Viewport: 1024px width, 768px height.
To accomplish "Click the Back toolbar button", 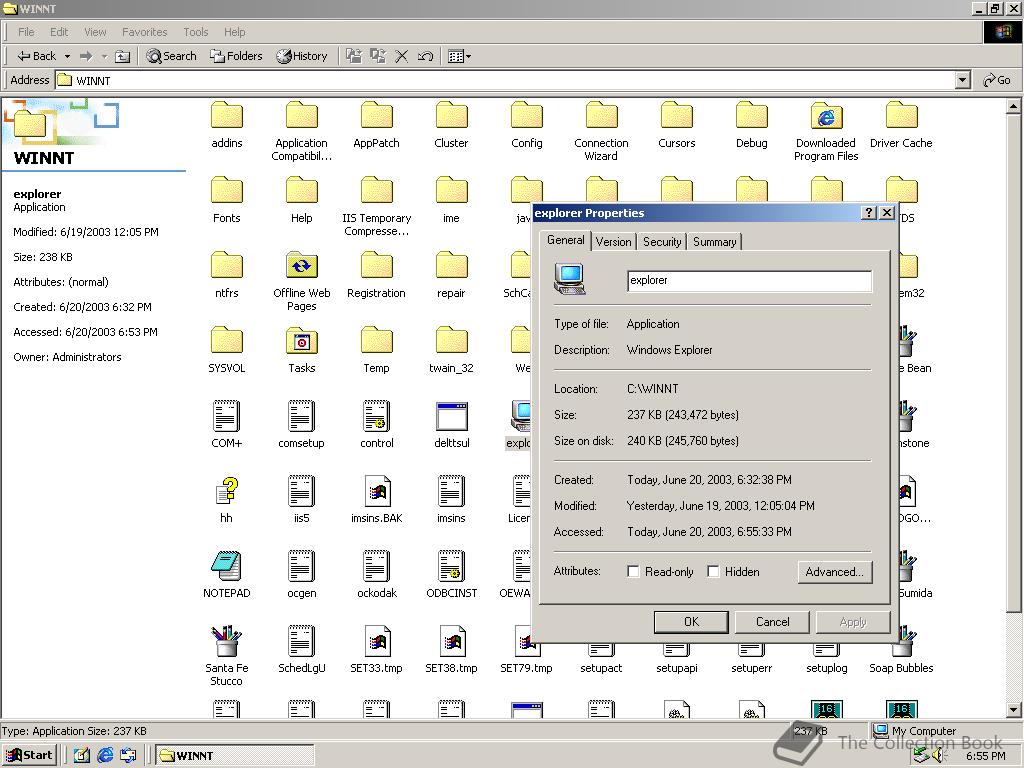I will (37, 56).
